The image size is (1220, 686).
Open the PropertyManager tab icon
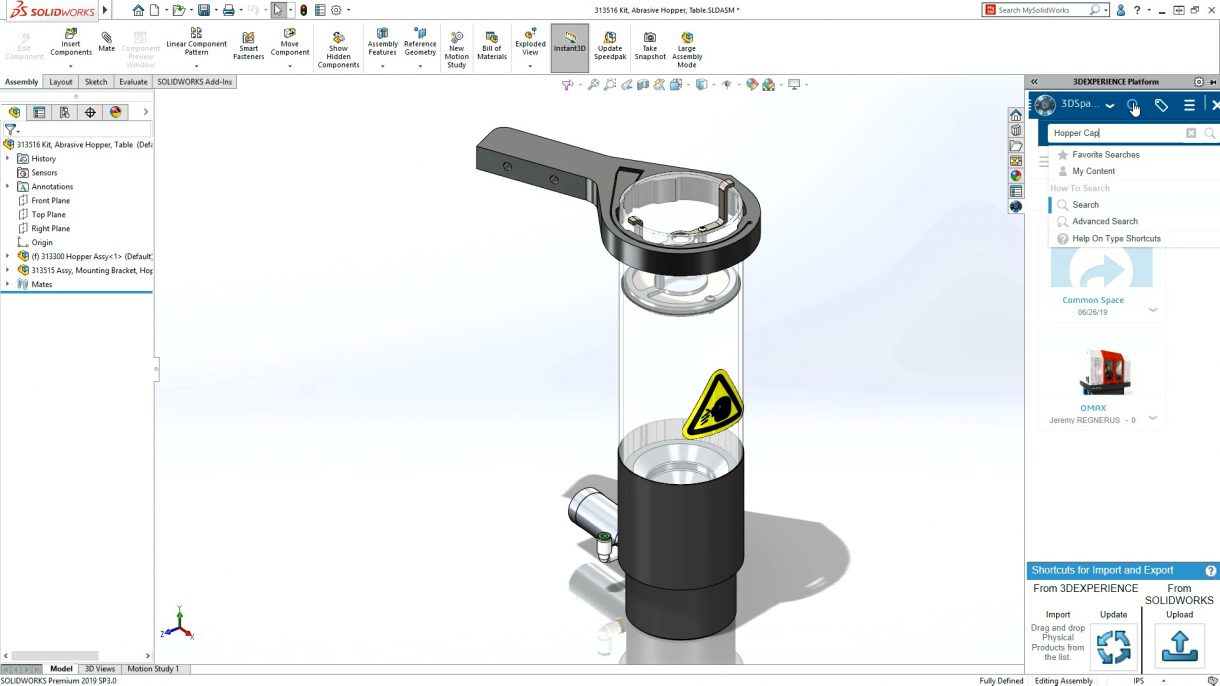(x=39, y=113)
